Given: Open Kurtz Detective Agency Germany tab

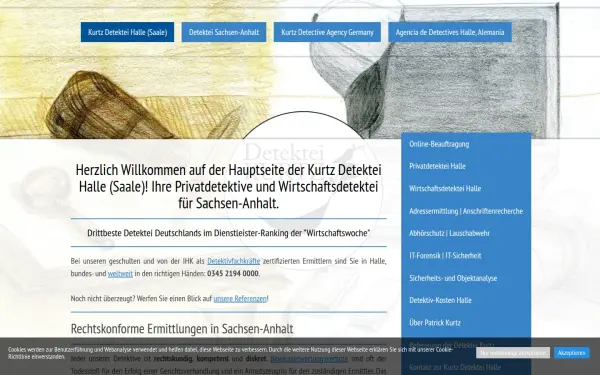Looking at the screenshot, I should [327, 32].
